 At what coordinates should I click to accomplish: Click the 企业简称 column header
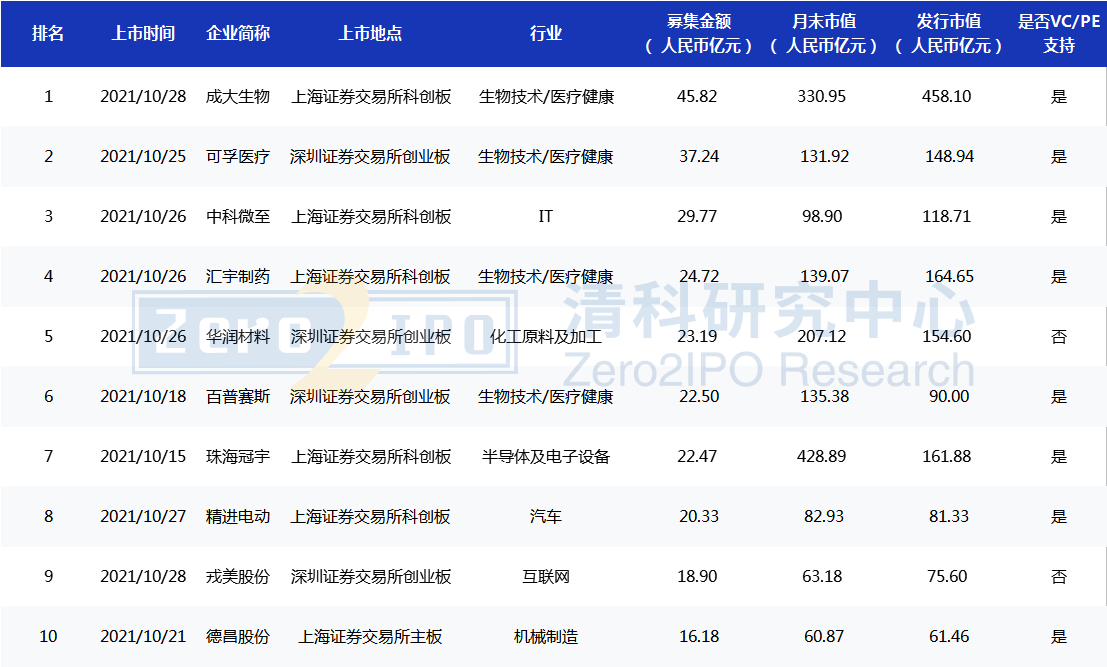238,33
